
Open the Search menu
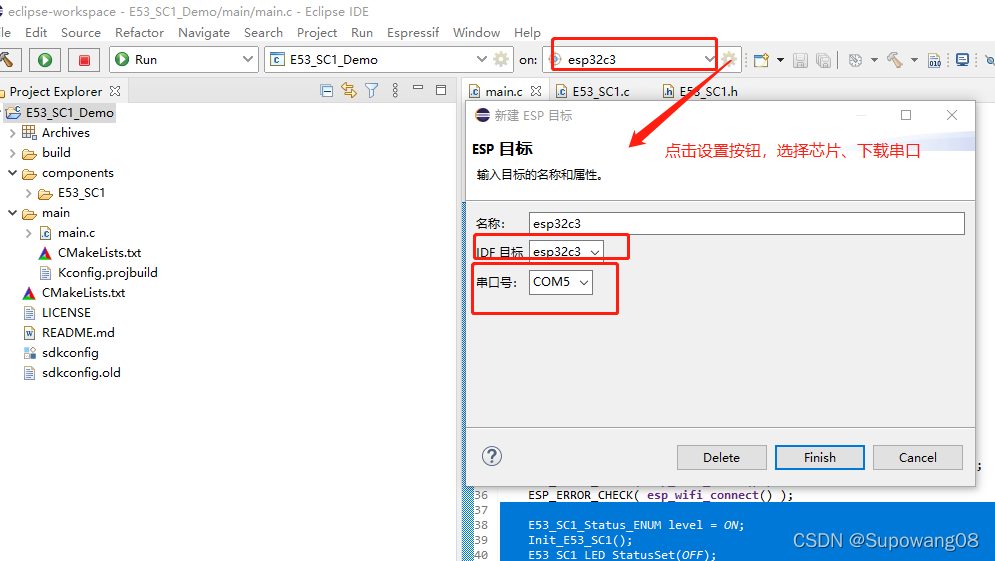pyautogui.click(x=263, y=32)
